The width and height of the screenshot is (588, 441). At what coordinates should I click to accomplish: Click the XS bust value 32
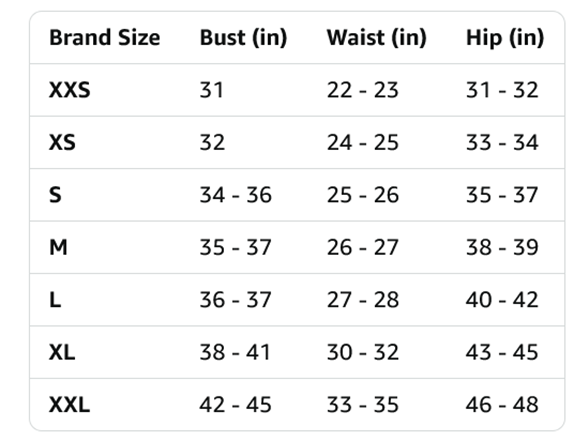click(x=212, y=142)
